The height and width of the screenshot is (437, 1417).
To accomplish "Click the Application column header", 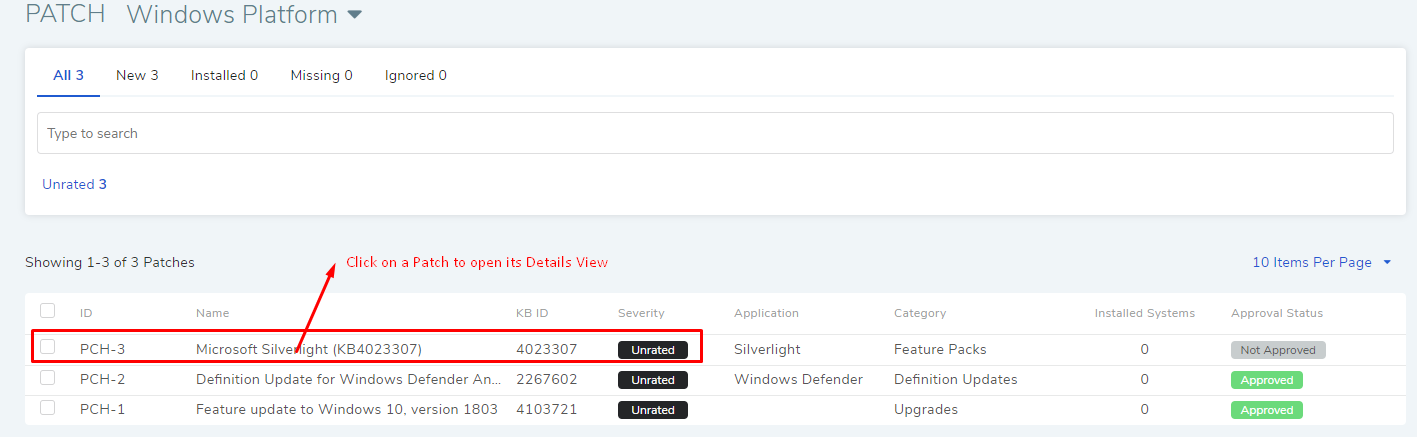I will [766, 313].
